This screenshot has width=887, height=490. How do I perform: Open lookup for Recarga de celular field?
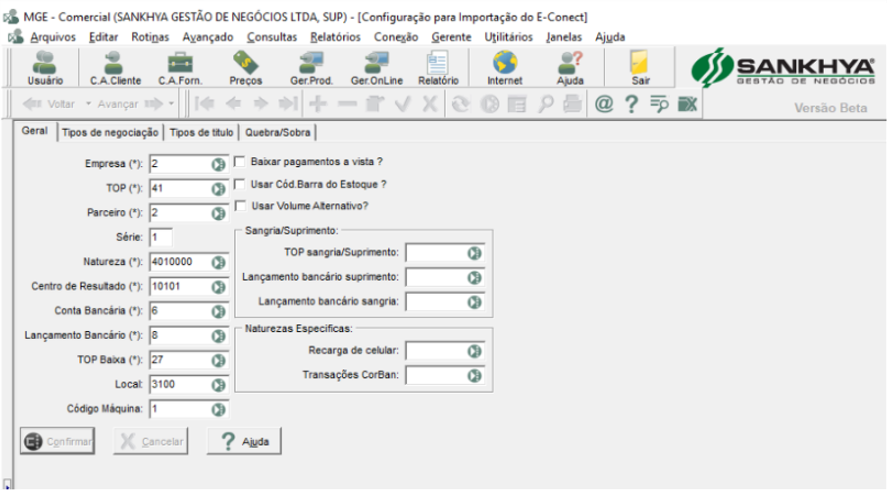[x=474, y=351]
